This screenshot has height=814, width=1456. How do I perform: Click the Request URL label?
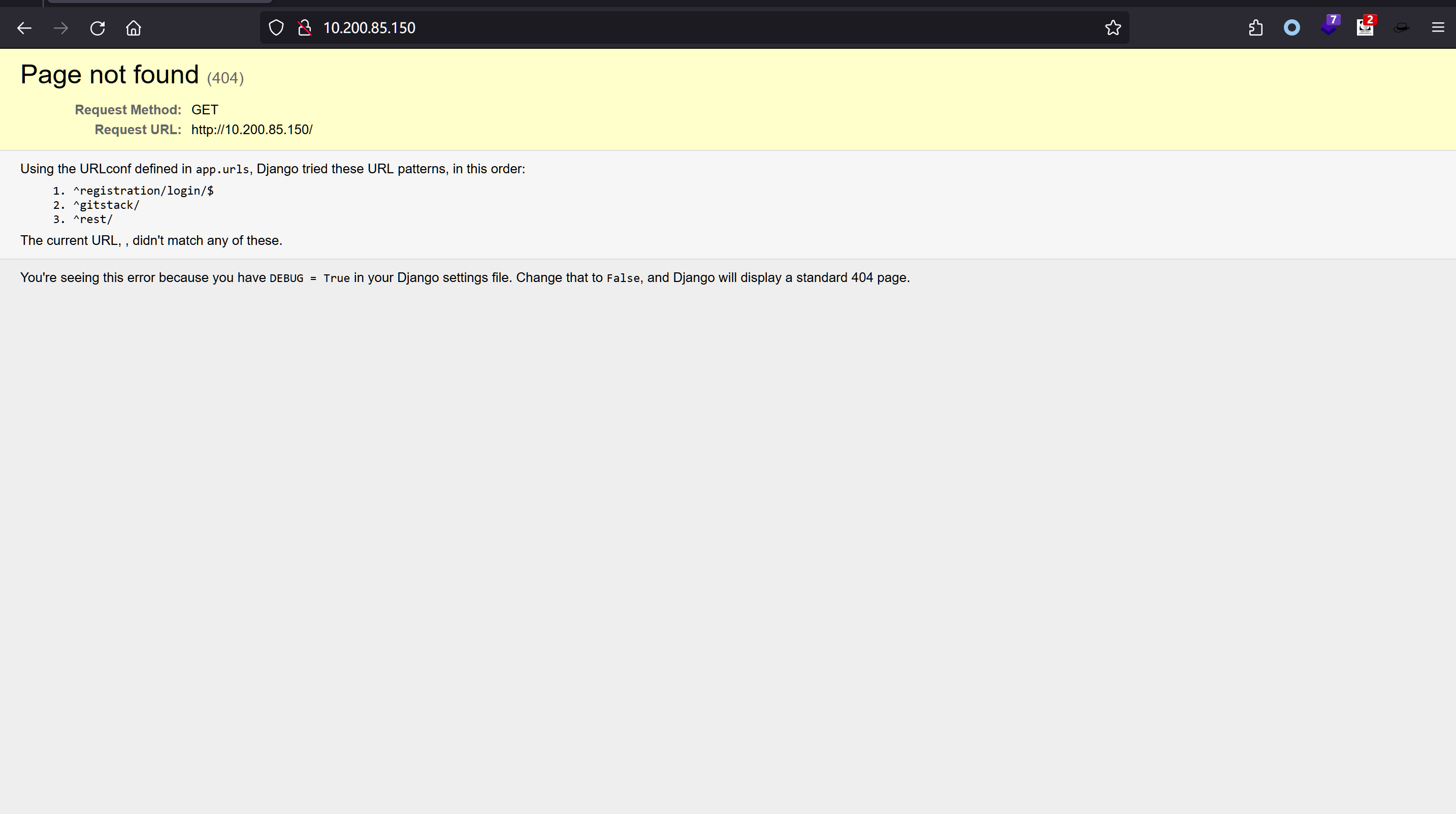coord(138,130)
